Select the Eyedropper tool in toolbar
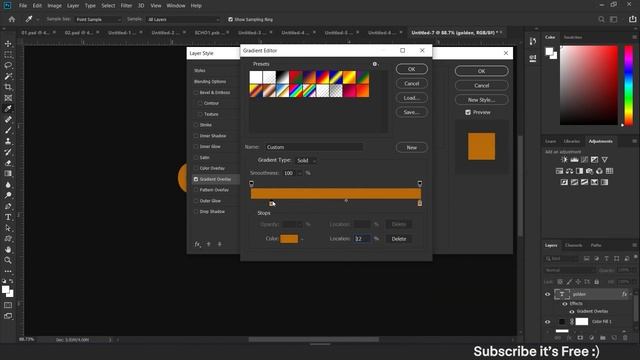Viewport: 640px width, 360px height. [x=8, y=109]
